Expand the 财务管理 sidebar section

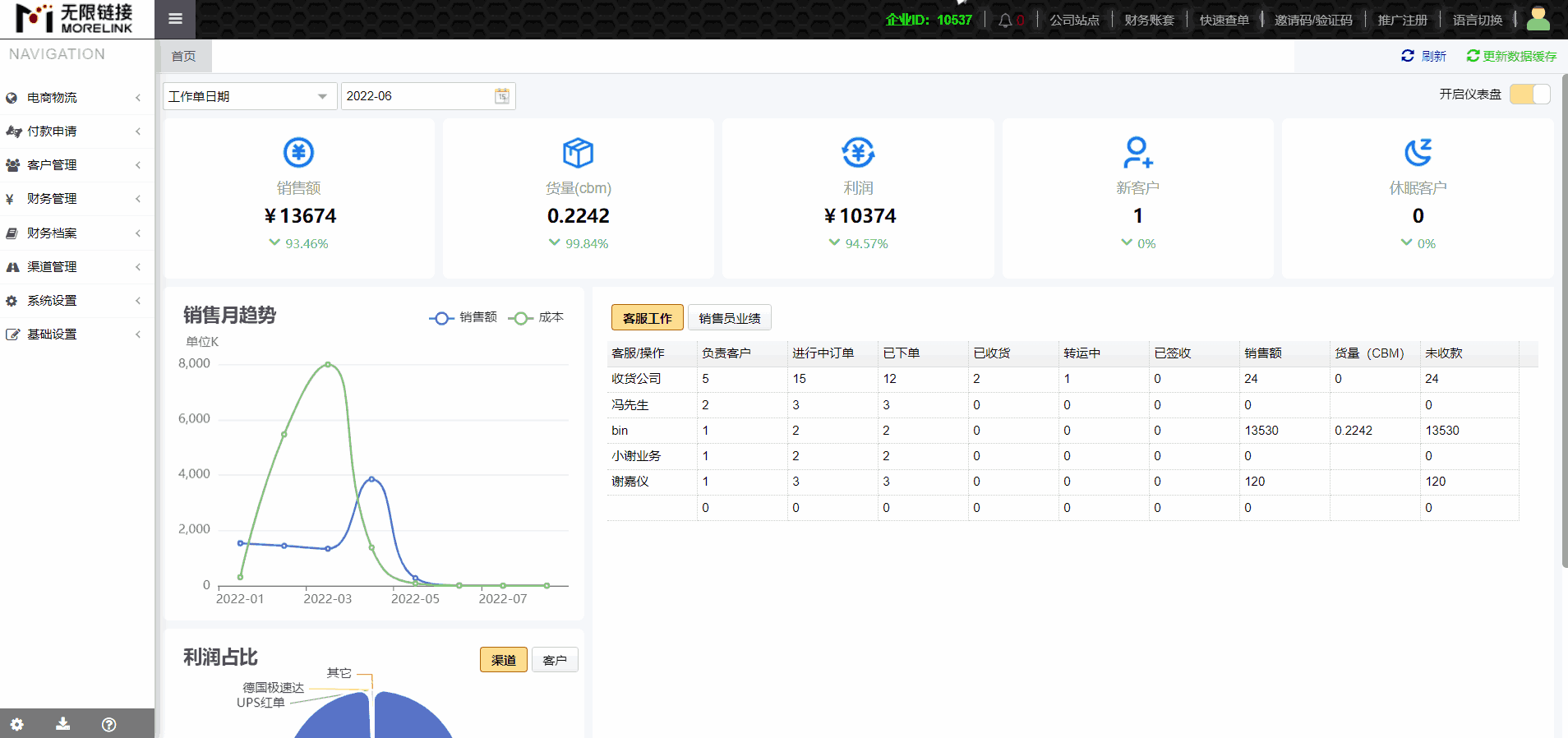[74, 199]
